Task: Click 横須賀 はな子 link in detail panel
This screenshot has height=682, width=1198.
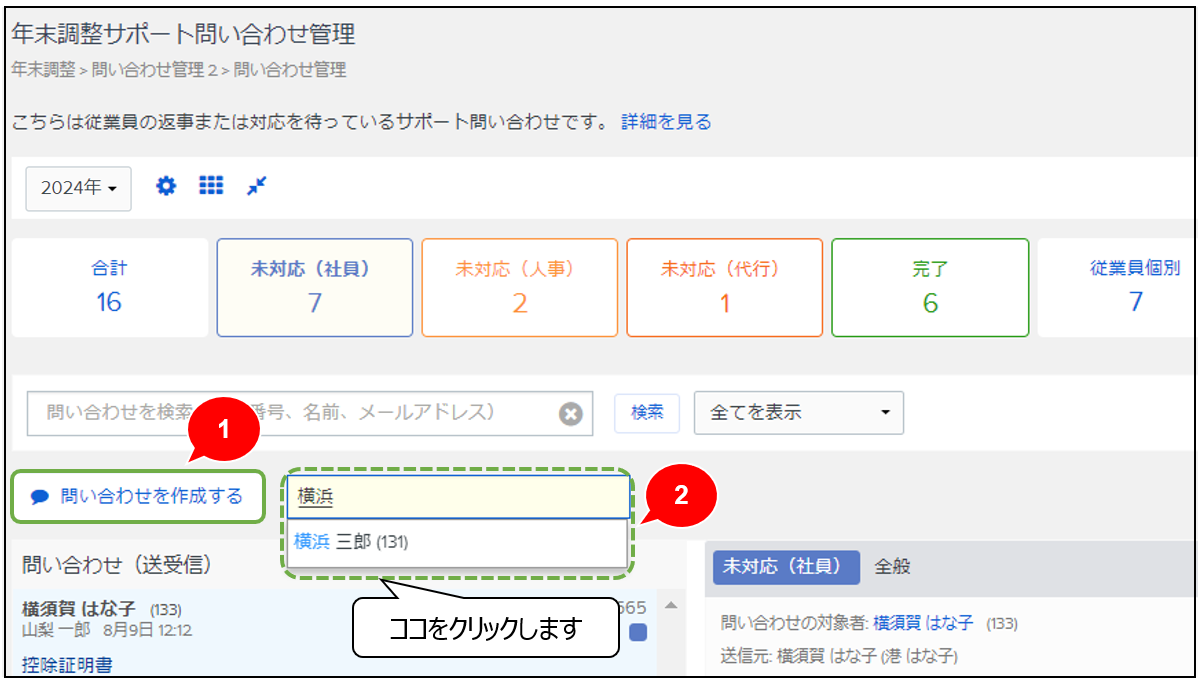Action: click(922, 623)
